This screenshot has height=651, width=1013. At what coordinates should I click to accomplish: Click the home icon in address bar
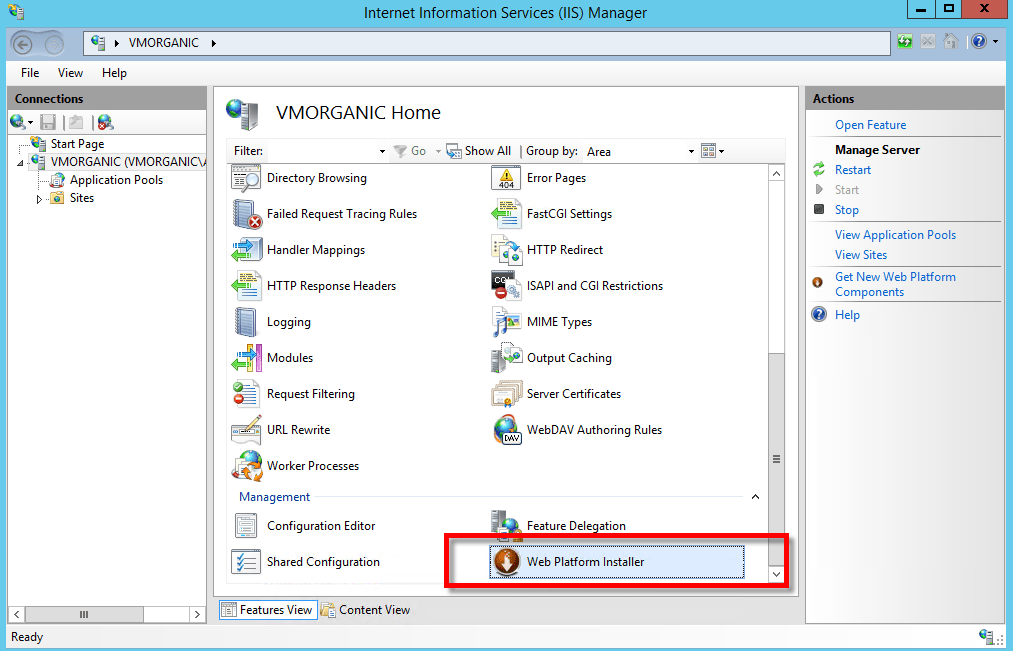[950, 42]
